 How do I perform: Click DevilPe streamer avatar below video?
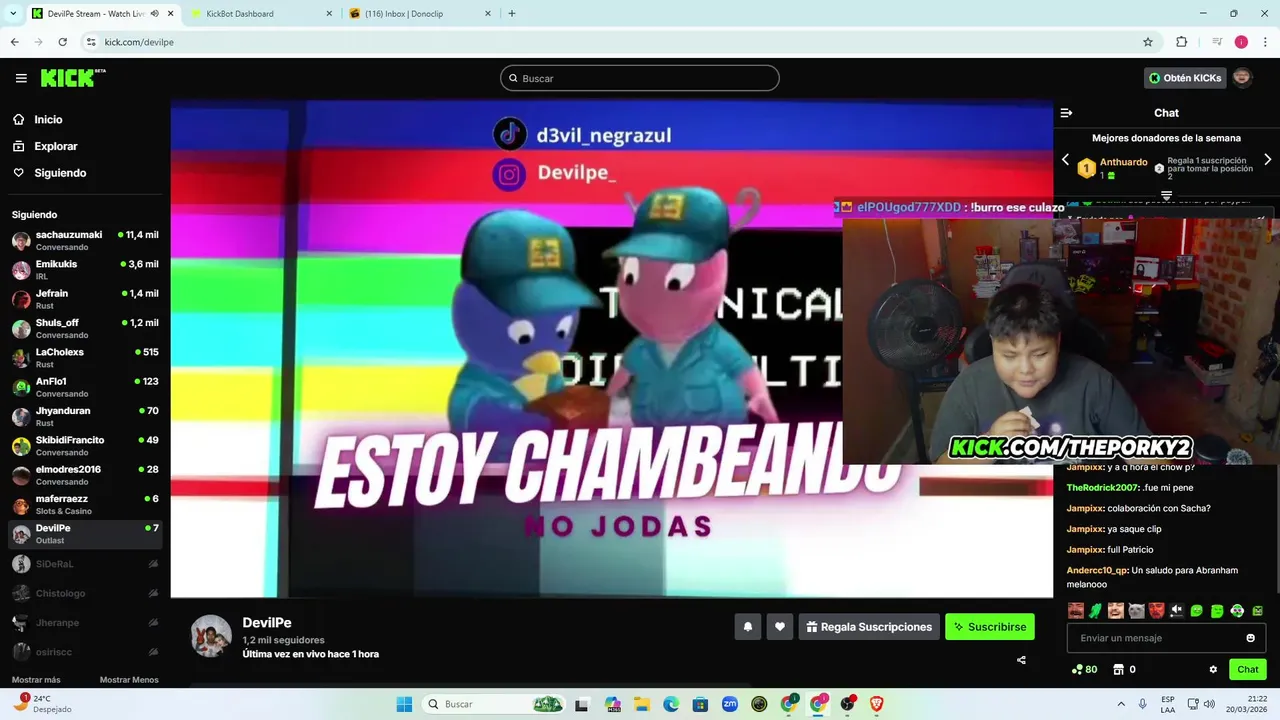(x=211, y=637)
